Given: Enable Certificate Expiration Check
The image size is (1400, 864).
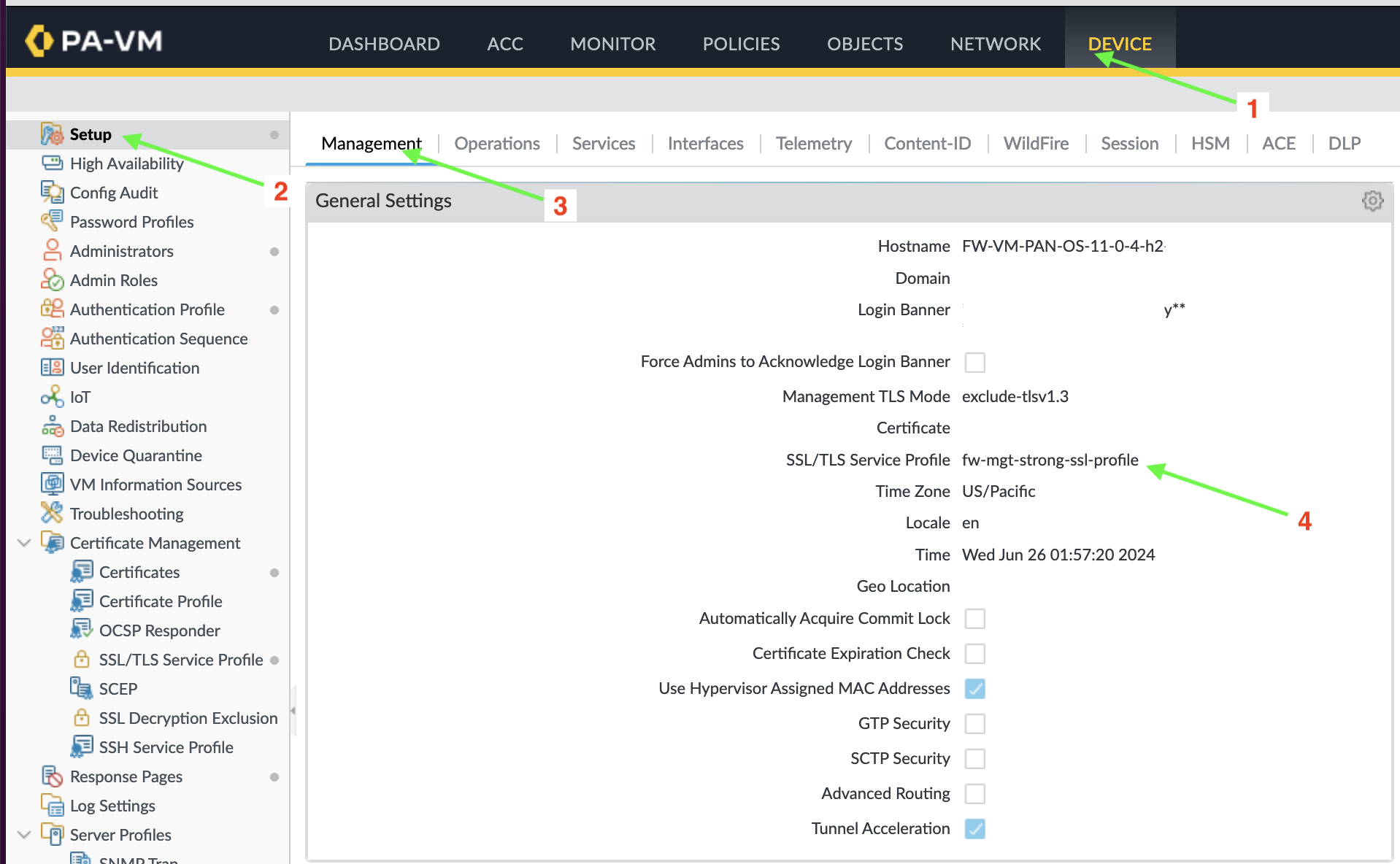Looking at the screenshot, I should click(x=974, y=653).
